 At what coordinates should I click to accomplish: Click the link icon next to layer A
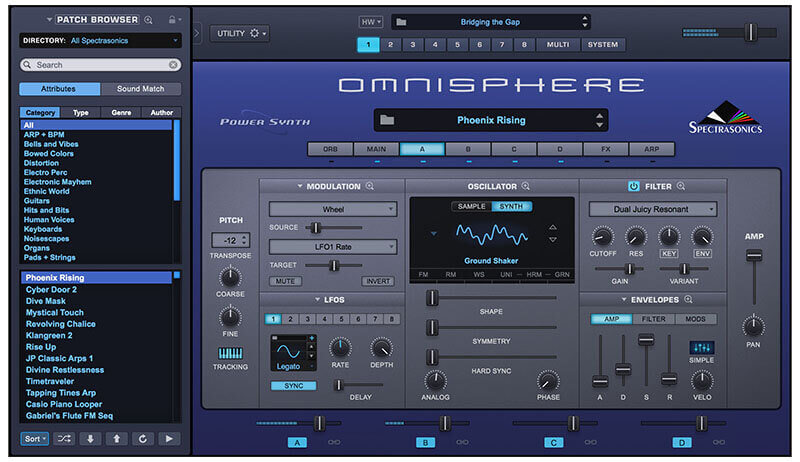point(334,442)
